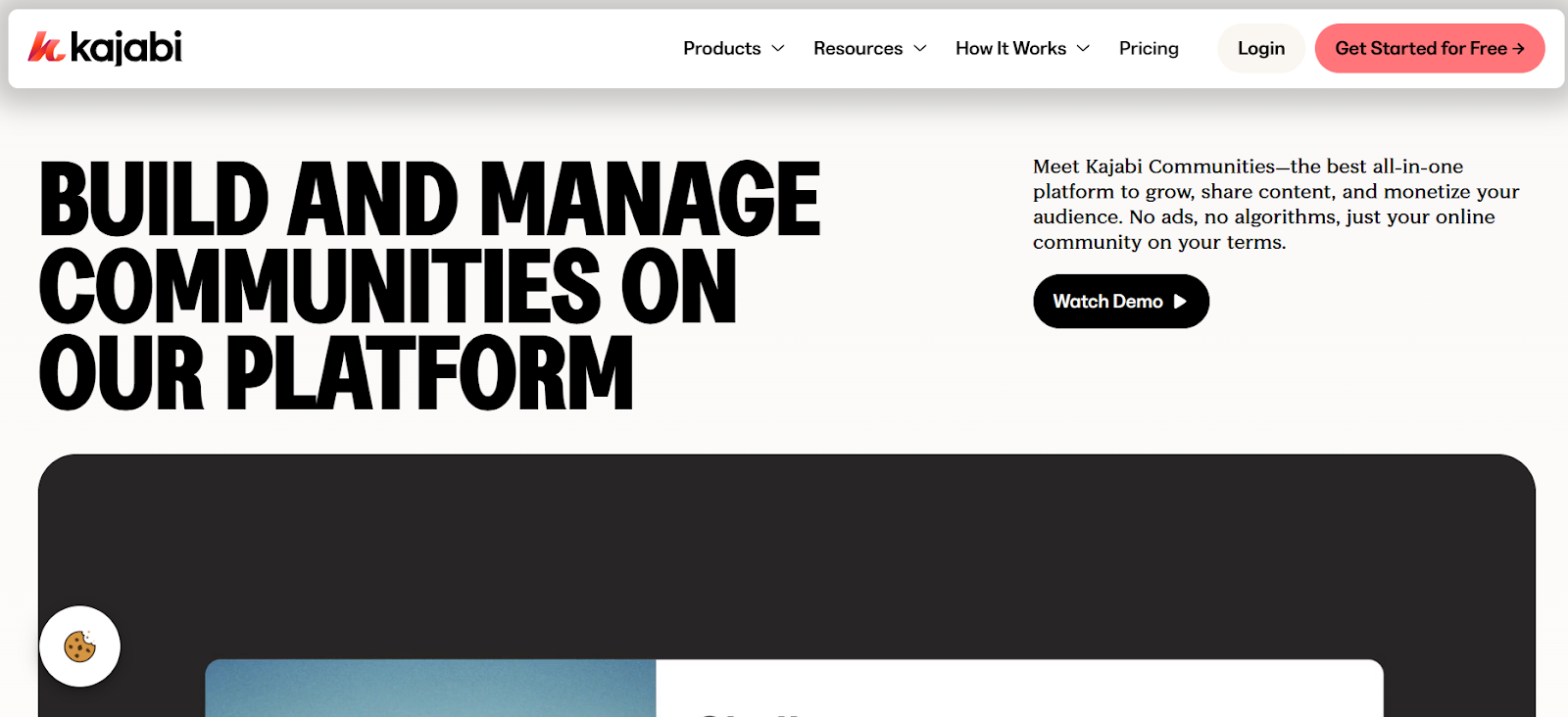Expand the Resources chevron arrow
The height and width of the screenshot is (717, 1568).
pos(920,48)
